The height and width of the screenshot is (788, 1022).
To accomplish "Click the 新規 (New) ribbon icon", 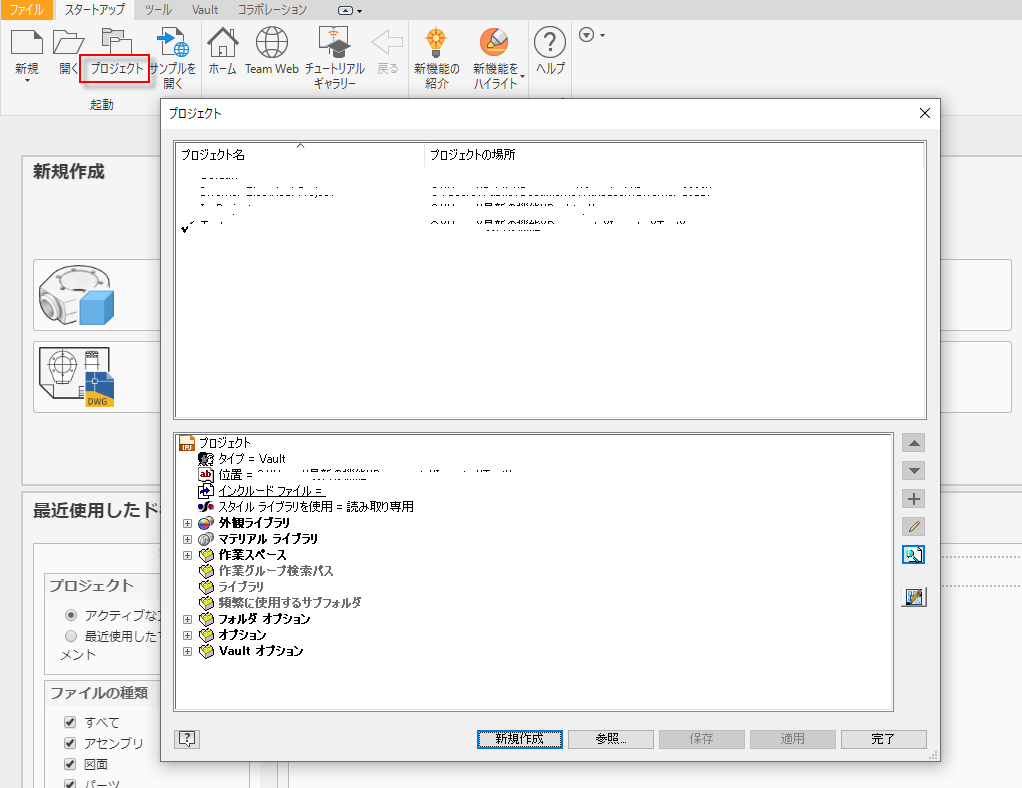I will (27, 42).
